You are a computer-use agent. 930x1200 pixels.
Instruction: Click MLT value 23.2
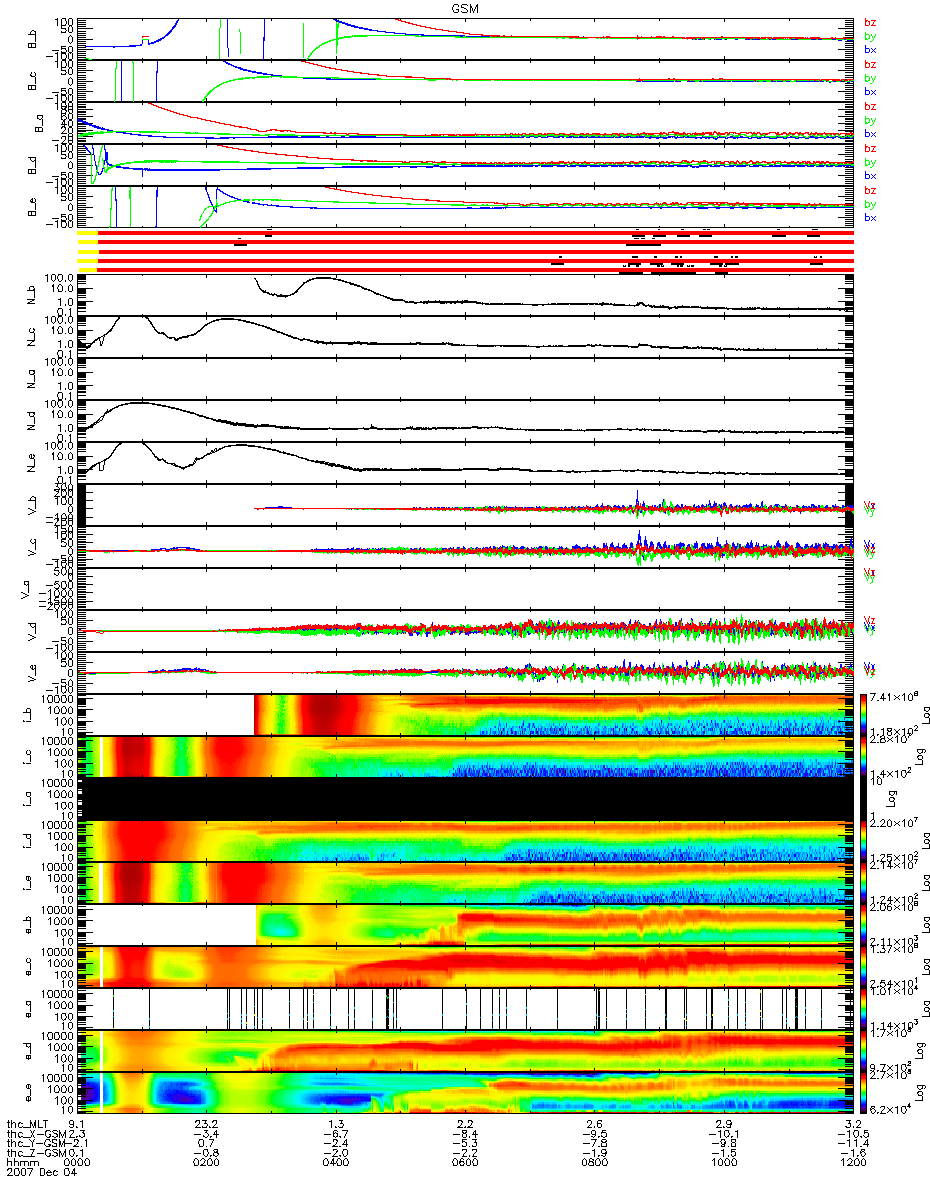tap(205, 1125)
